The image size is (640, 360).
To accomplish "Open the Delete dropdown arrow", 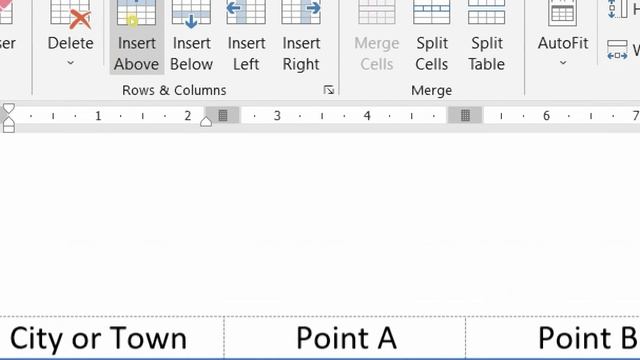I will tap(70, 63).
